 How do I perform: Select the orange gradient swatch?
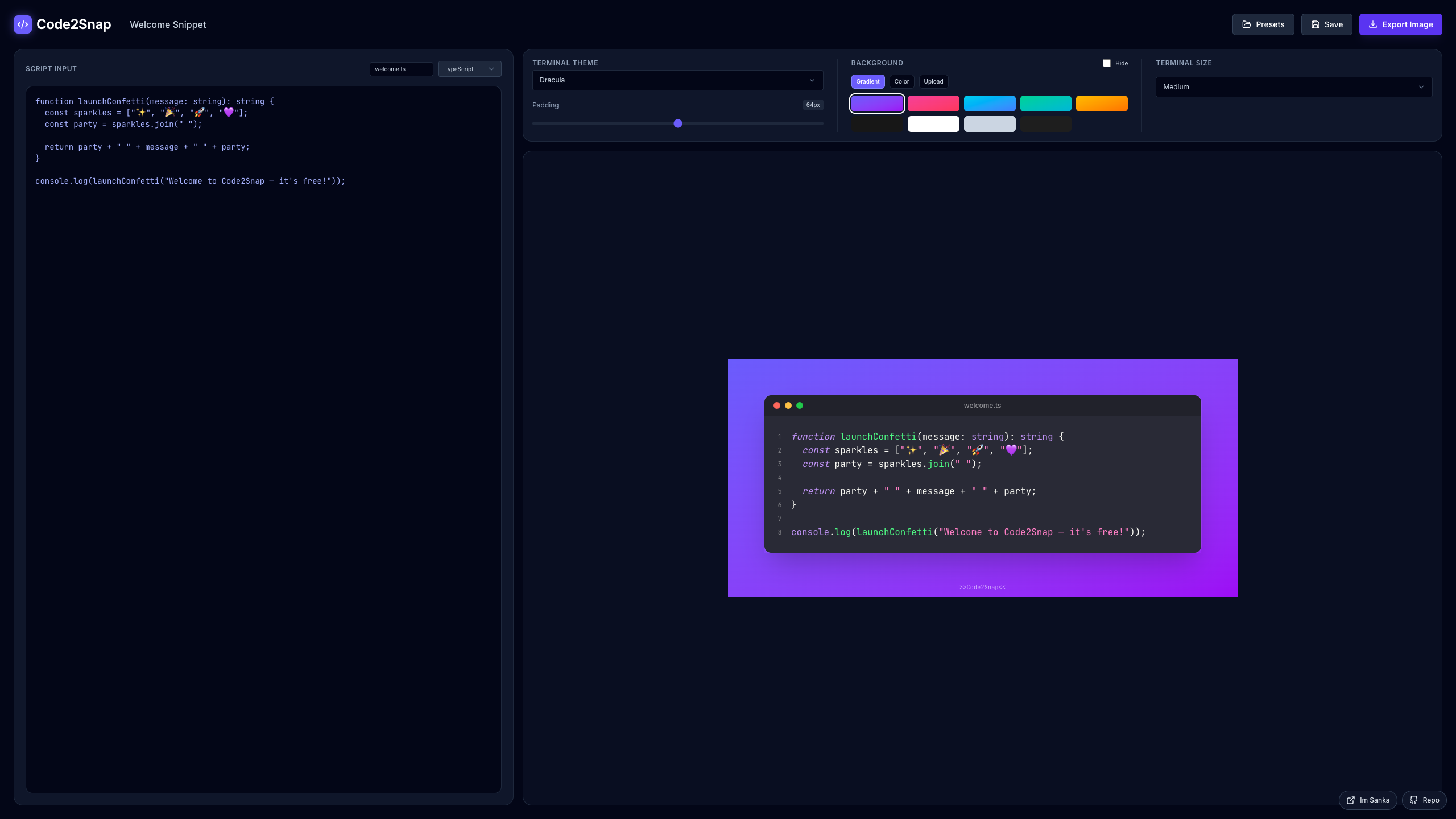coord(1102,104)
